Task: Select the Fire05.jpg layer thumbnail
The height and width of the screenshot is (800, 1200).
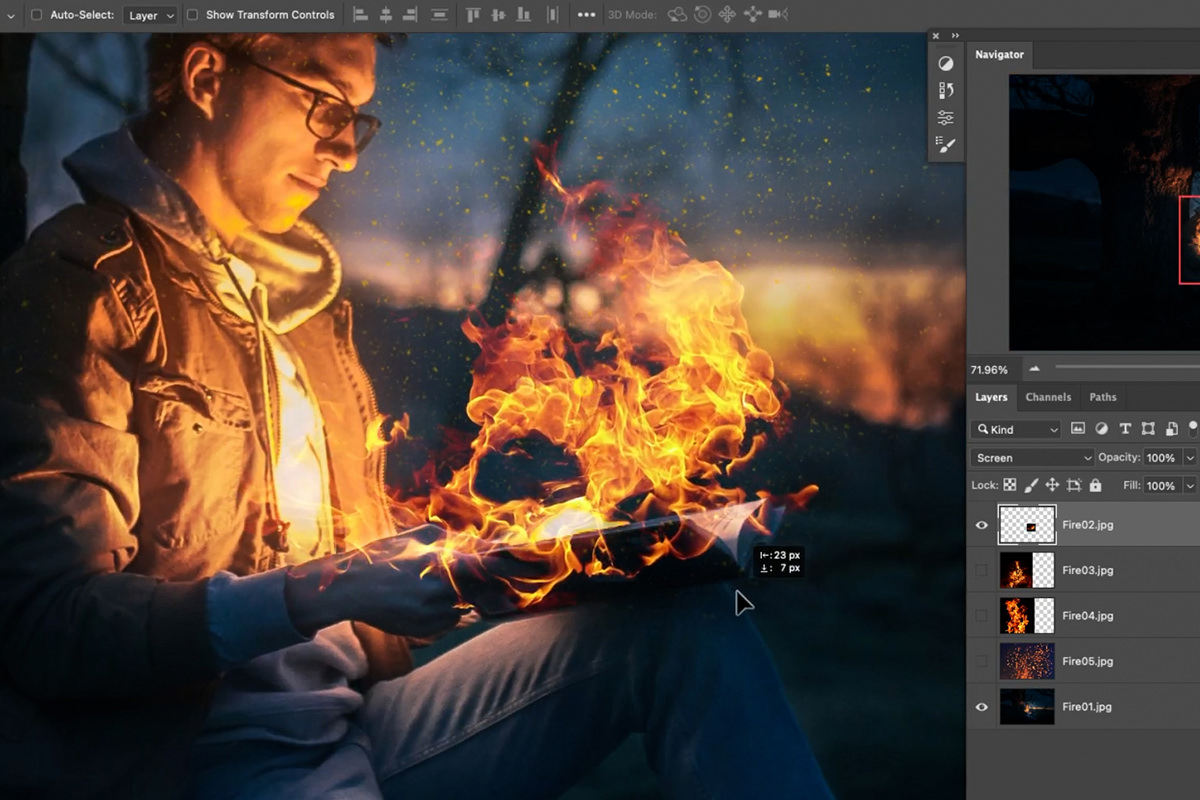Action: pyautogui.click(x=1027, y=661)
